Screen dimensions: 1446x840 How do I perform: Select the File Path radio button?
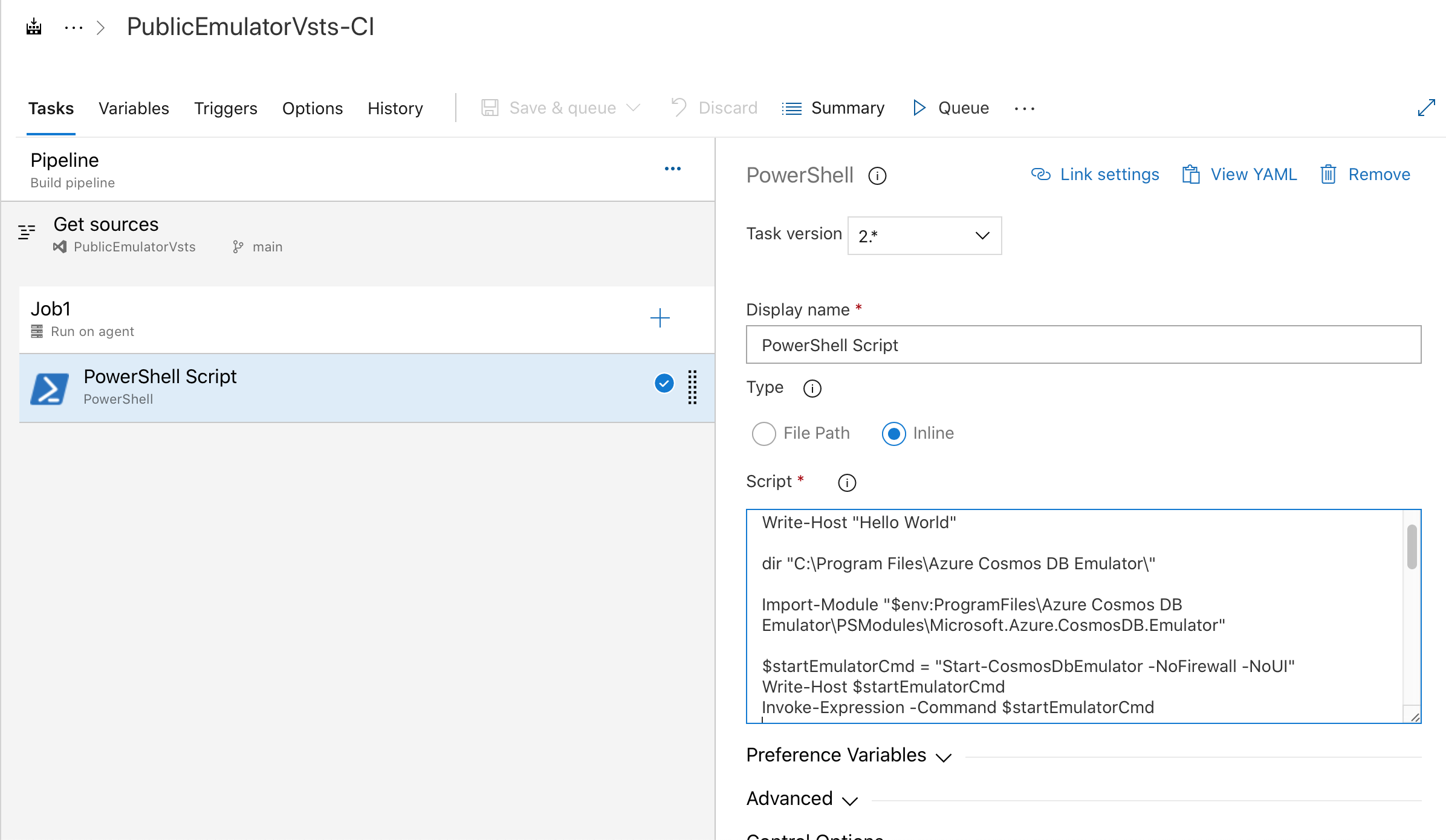coord(763,433)
